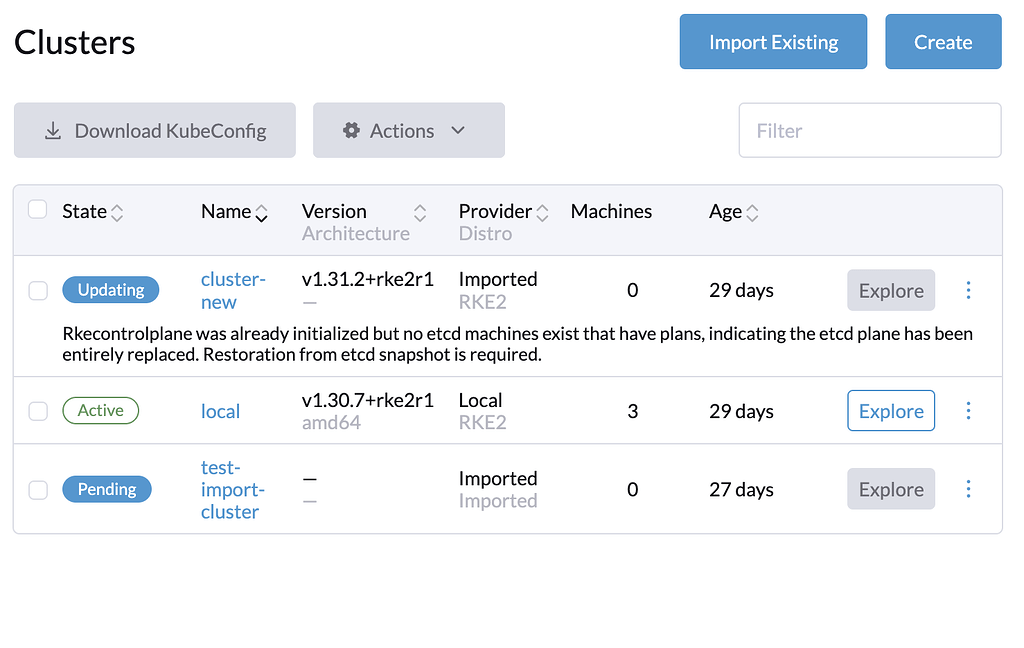1024x648 pixels.
Task: Click into the Filter input field
Action: pos(869,130)
